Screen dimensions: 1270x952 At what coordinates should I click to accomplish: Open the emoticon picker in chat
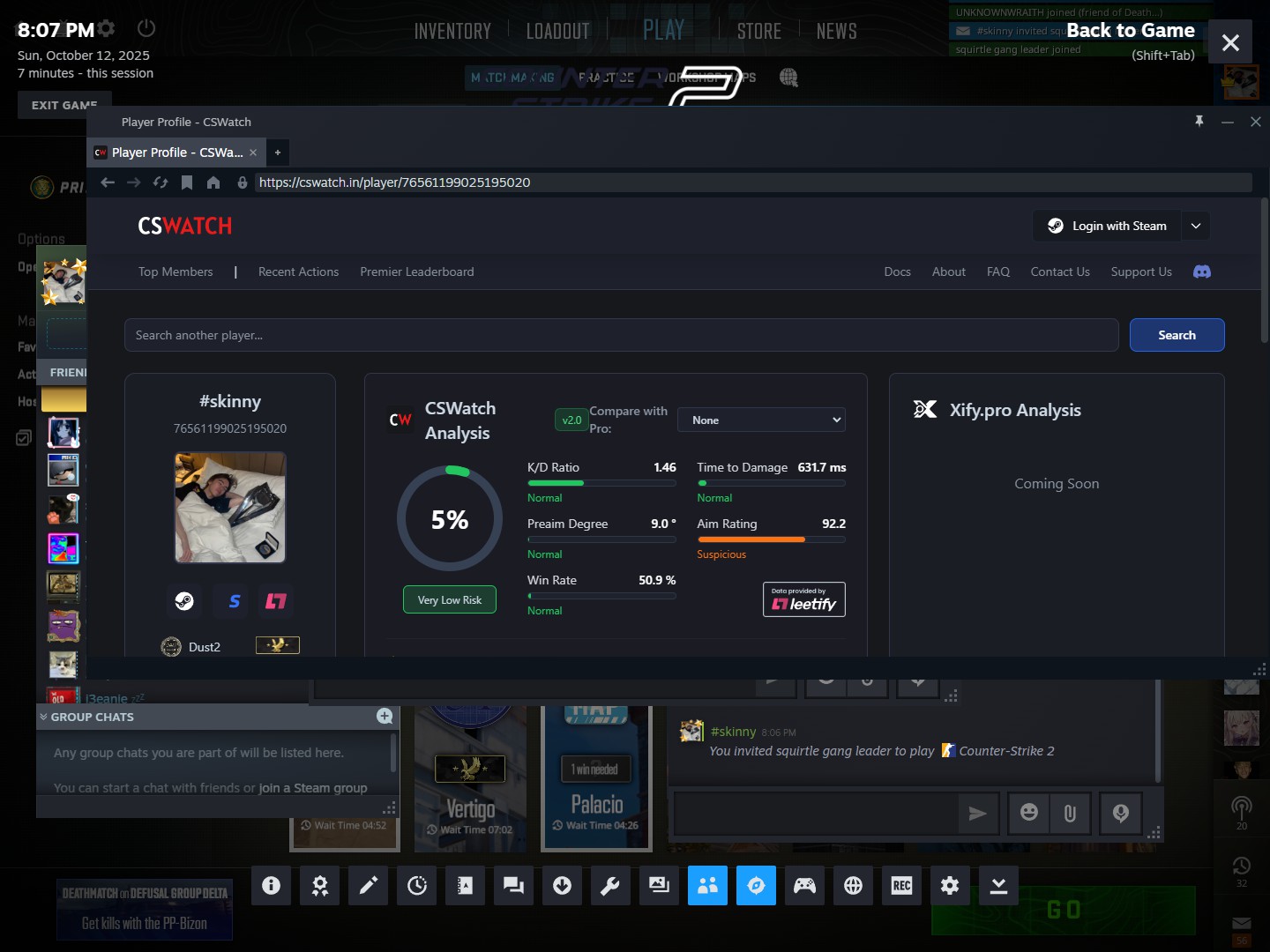(x=1029, y=814)
